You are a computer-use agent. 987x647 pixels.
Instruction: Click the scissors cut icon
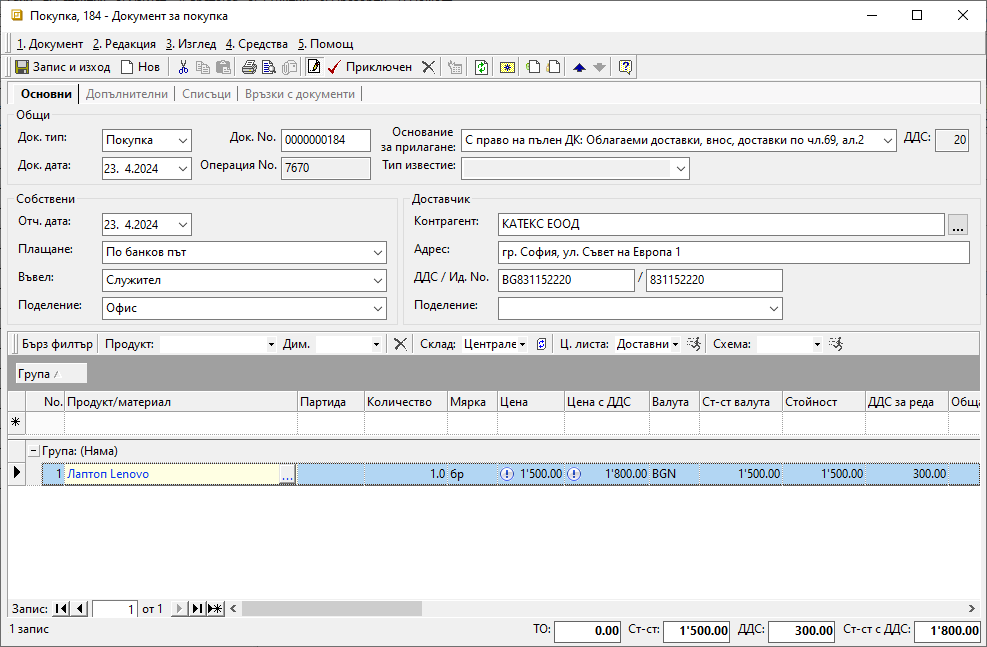click(x=183, y=67)
